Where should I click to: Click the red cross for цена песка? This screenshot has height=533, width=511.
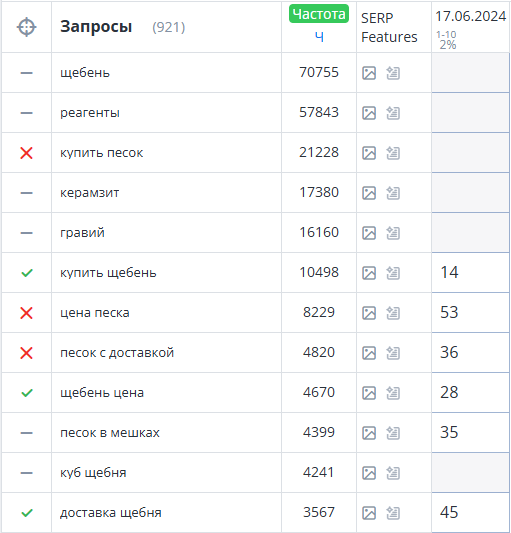click(27, 313)
